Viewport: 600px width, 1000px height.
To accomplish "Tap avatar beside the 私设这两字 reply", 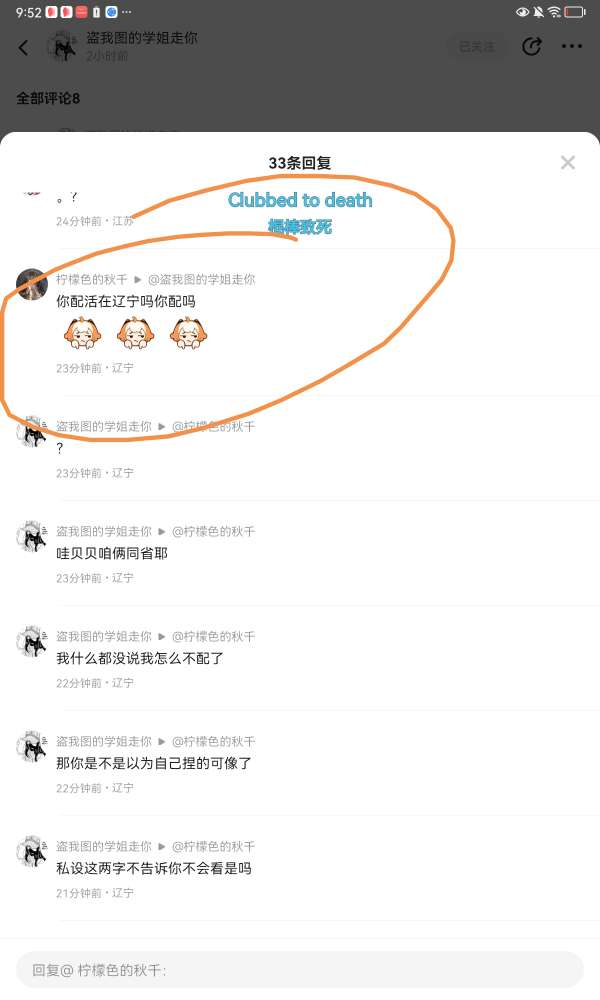I will point(32,851).
